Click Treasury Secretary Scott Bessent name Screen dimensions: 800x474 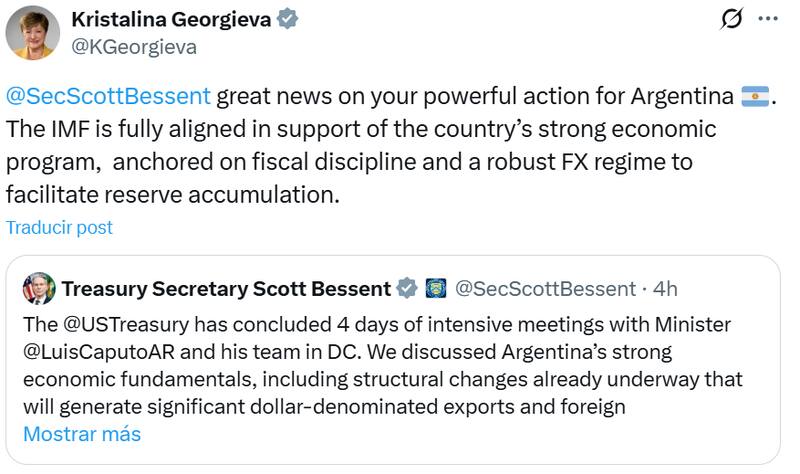226,289
